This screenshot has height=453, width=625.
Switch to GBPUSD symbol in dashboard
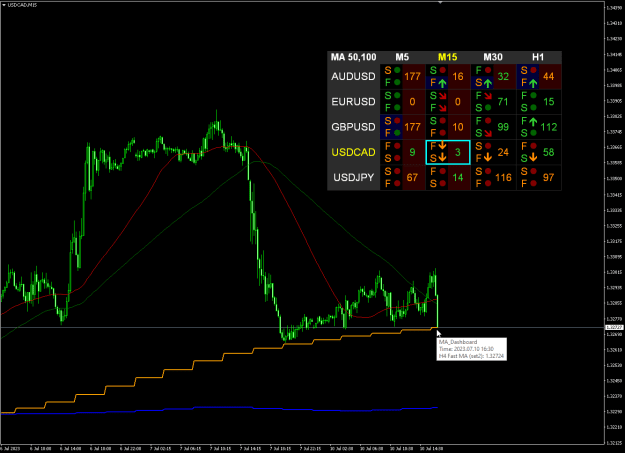(353, 127)
